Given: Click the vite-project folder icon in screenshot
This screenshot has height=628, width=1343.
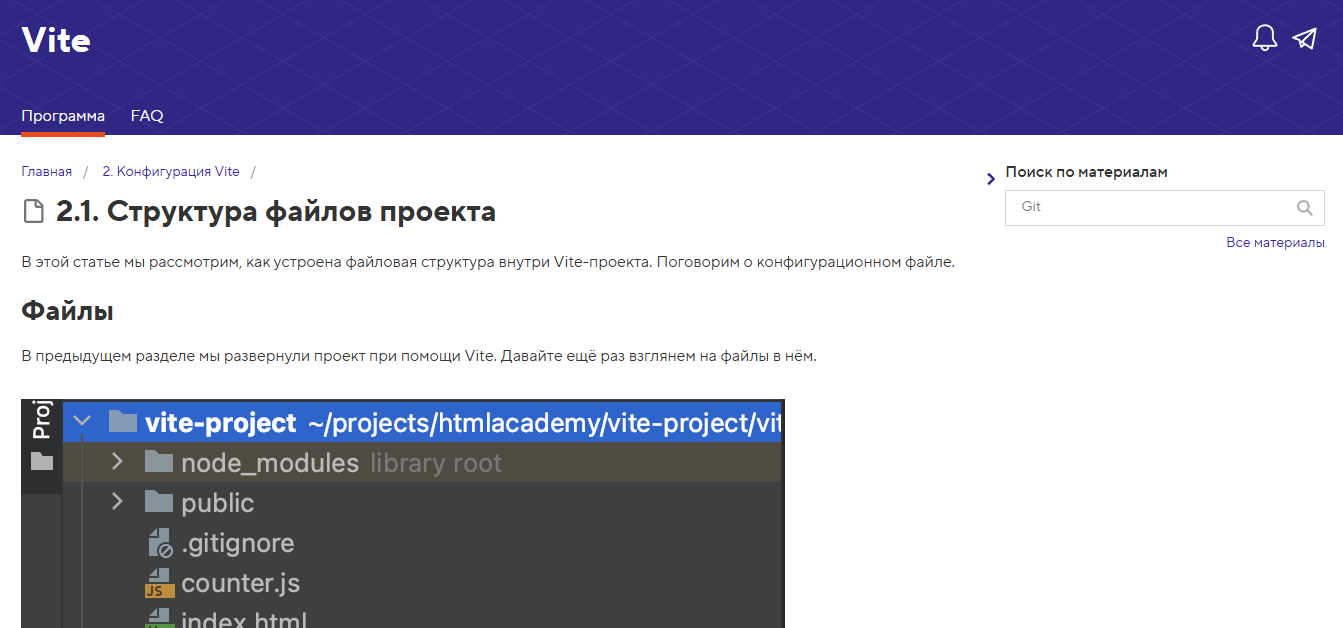Looking at the screenshot, I should 122,422.
